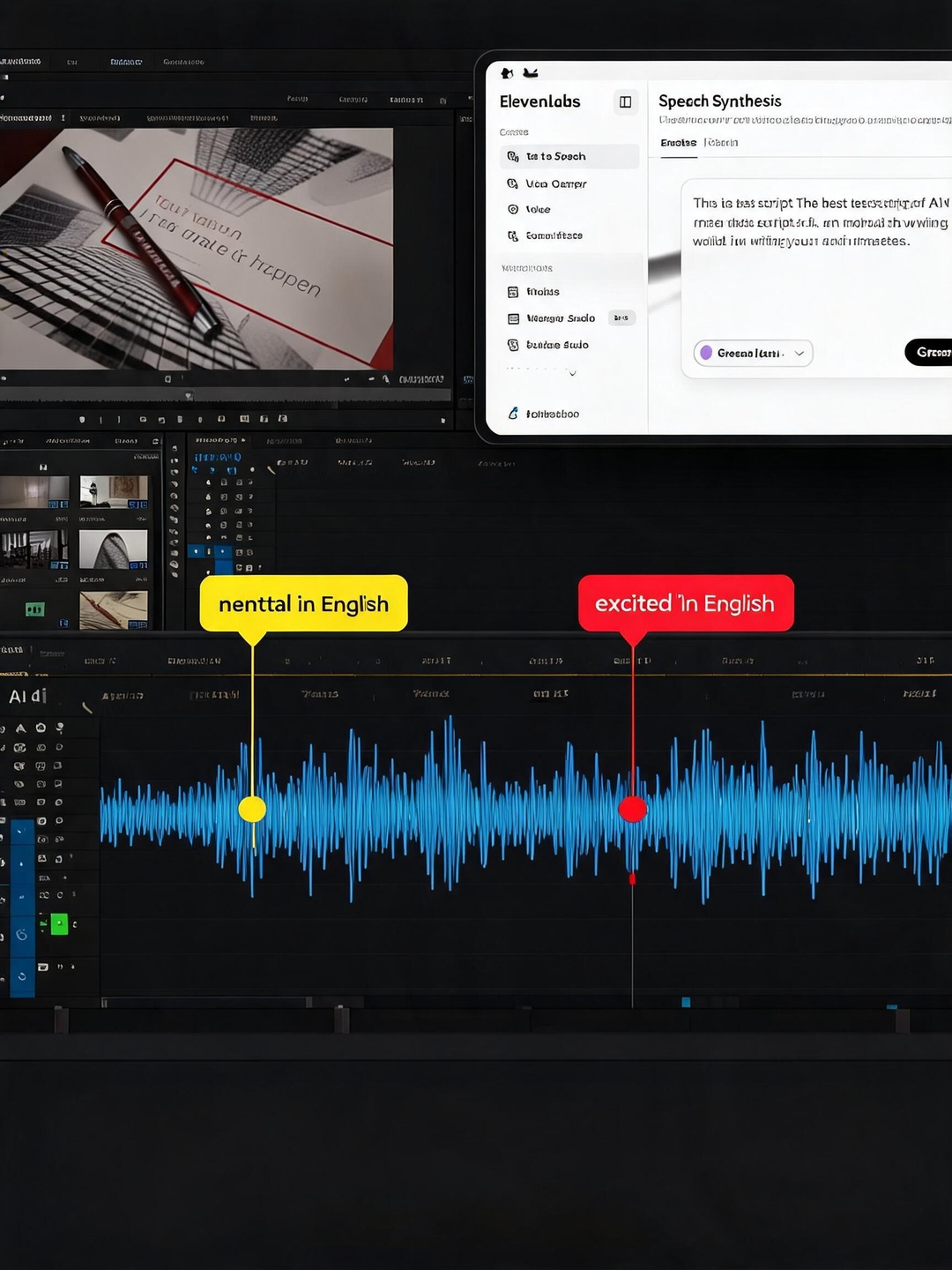Switch to the second tab under Speech Synthesis
The height and width of the screenshot is (1270, 952).
(721, 143)
